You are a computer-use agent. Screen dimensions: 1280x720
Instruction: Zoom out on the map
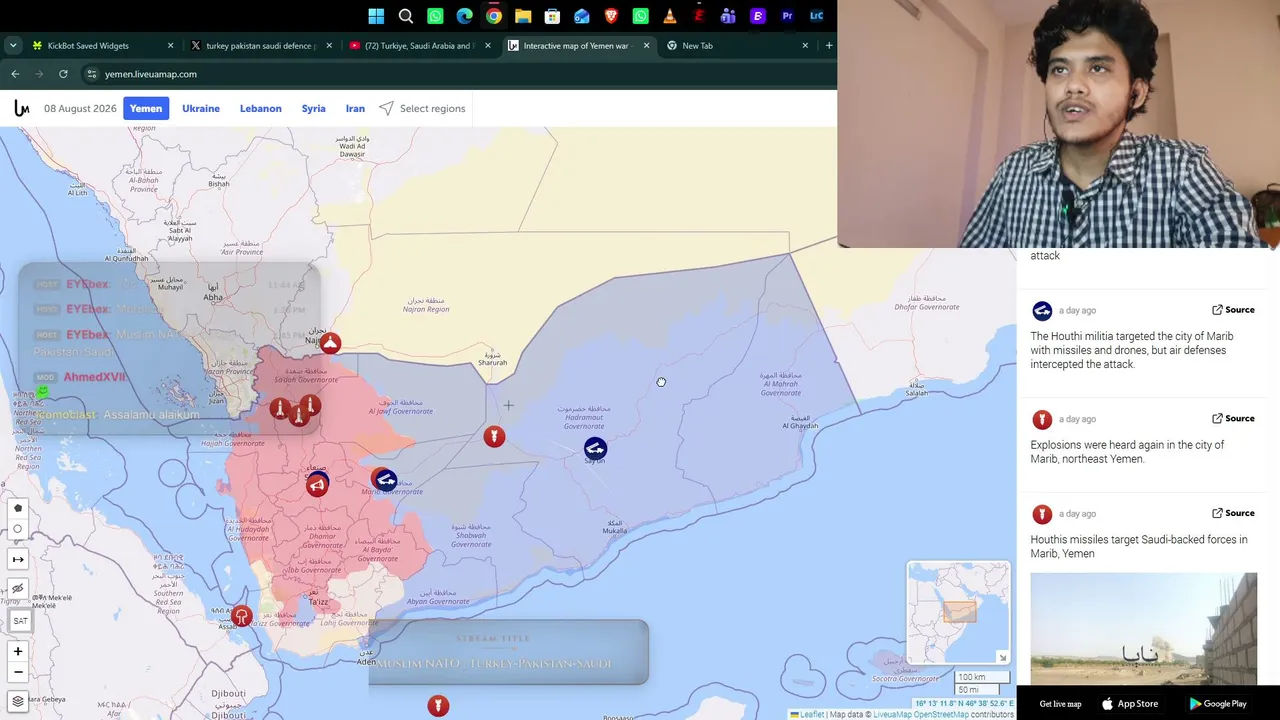coord(18,672)
